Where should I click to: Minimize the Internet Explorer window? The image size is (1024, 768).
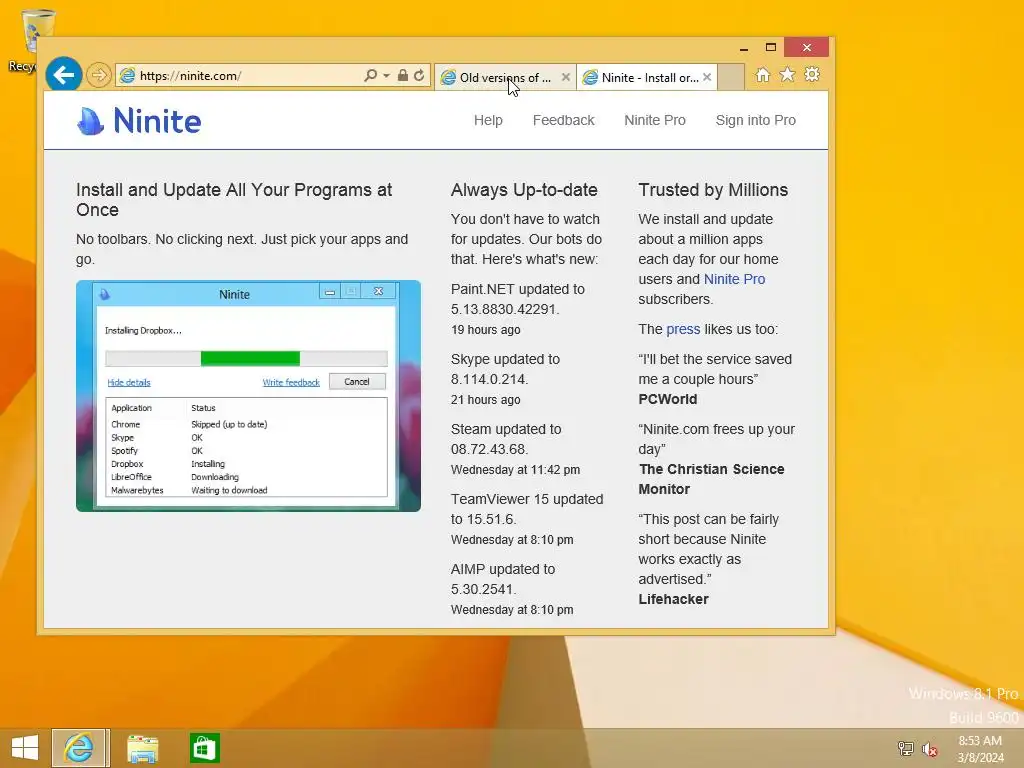coord(743,48)
